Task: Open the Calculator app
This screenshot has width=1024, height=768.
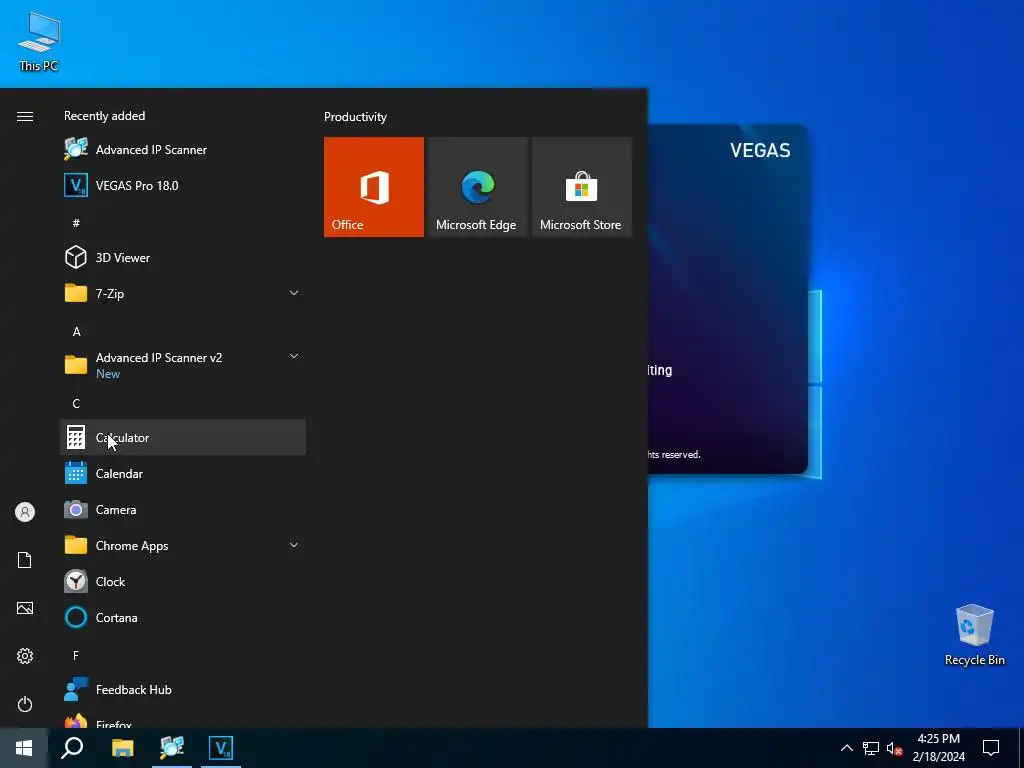Action: pos(183,438)
